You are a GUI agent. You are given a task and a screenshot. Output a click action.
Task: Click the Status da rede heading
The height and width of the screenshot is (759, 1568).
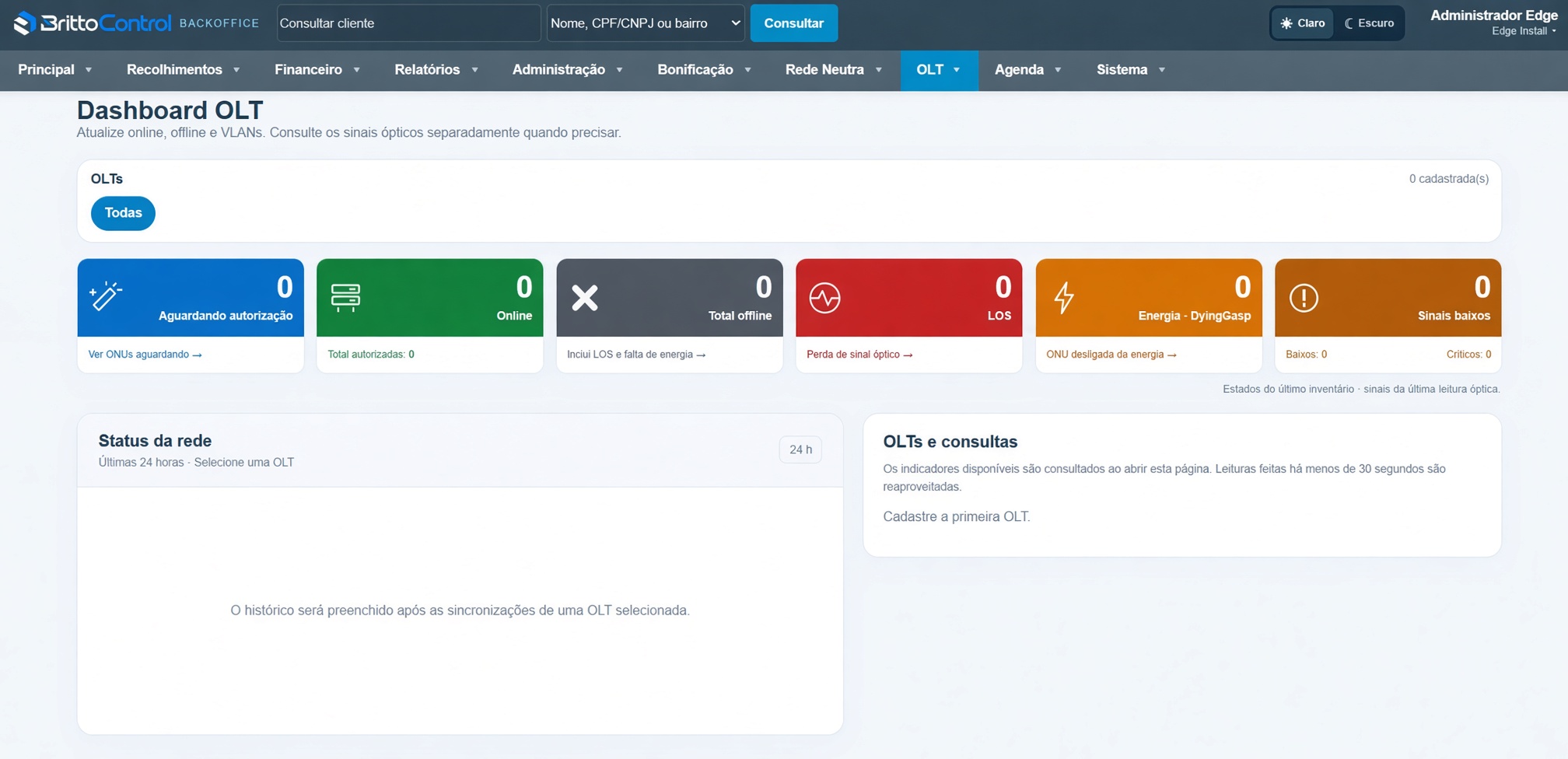tap(155, 441)
